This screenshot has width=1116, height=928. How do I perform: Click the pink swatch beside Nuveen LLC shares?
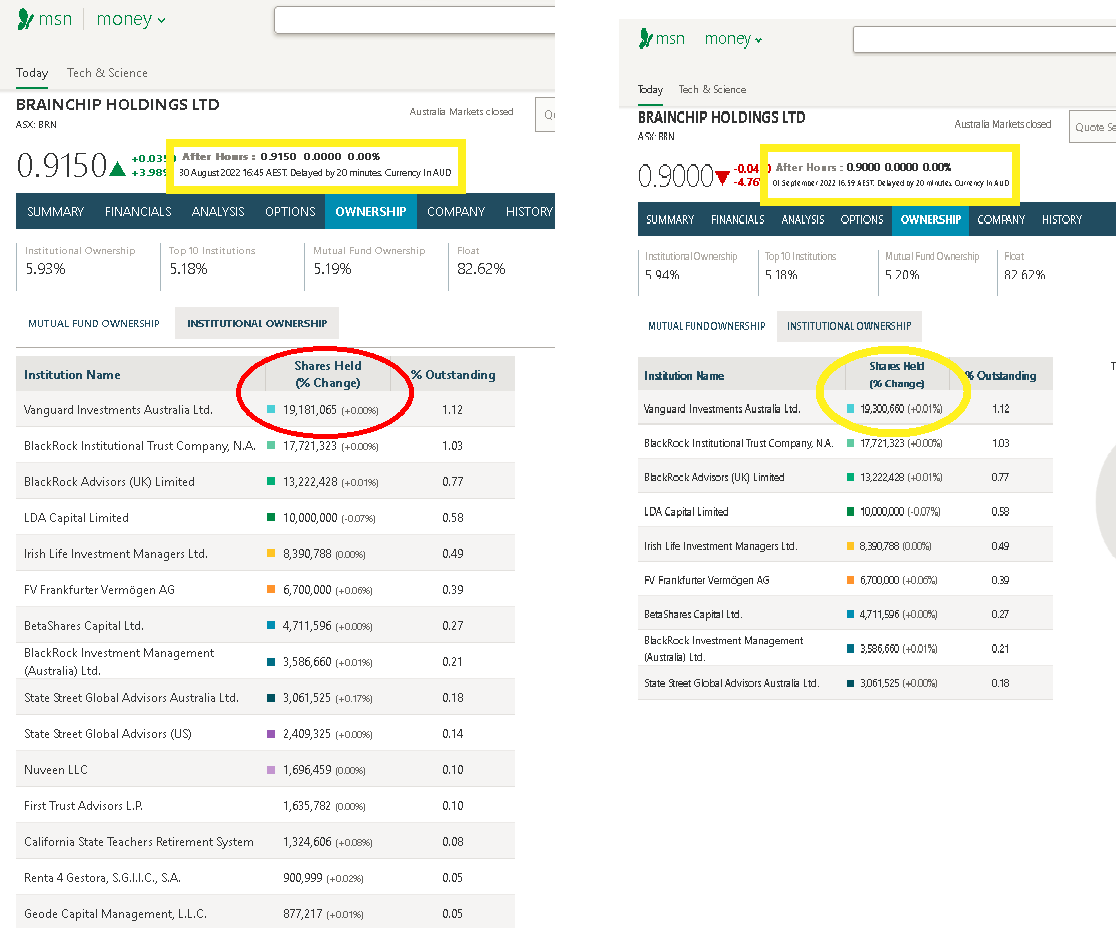point(271,770)
